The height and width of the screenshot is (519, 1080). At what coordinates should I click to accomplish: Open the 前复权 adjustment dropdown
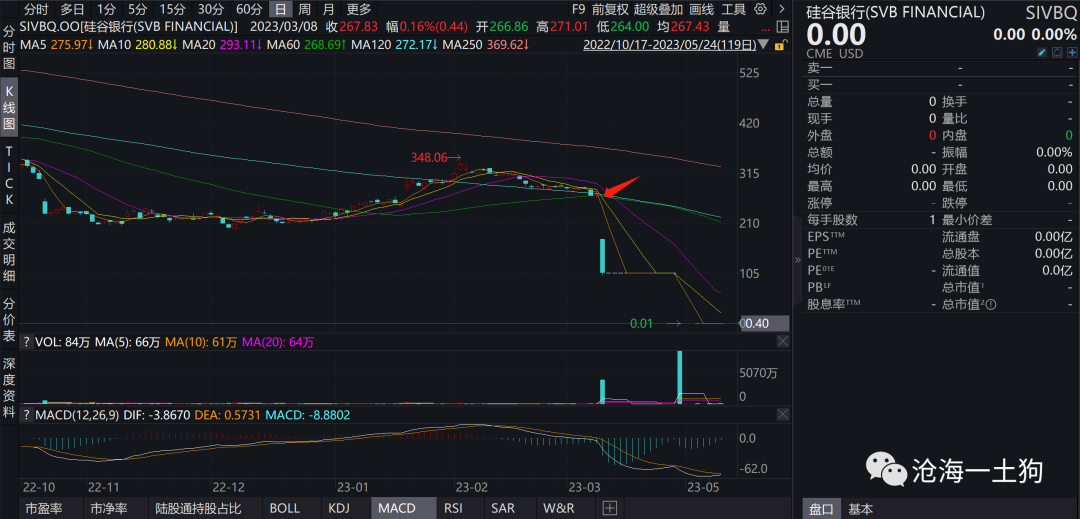tap(610, 9)
